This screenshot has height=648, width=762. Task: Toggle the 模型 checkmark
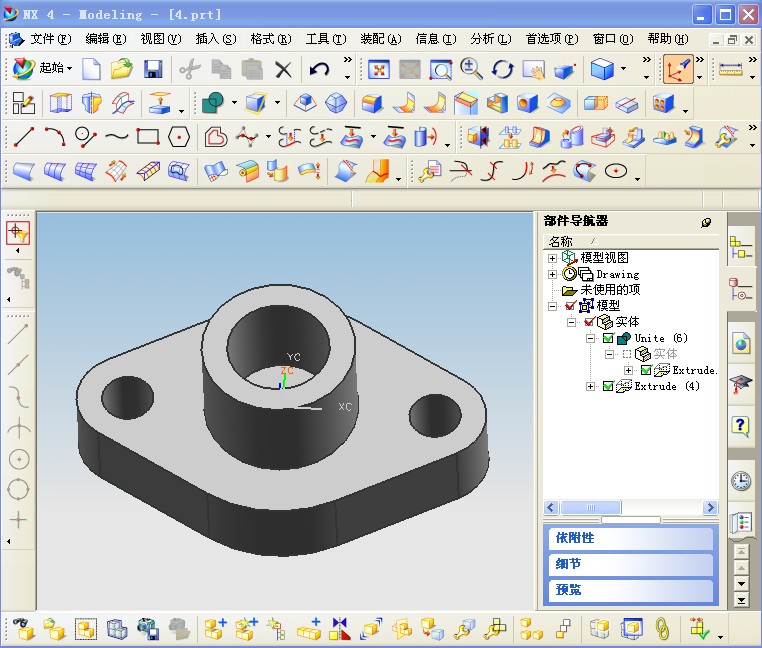click(571, 306)
